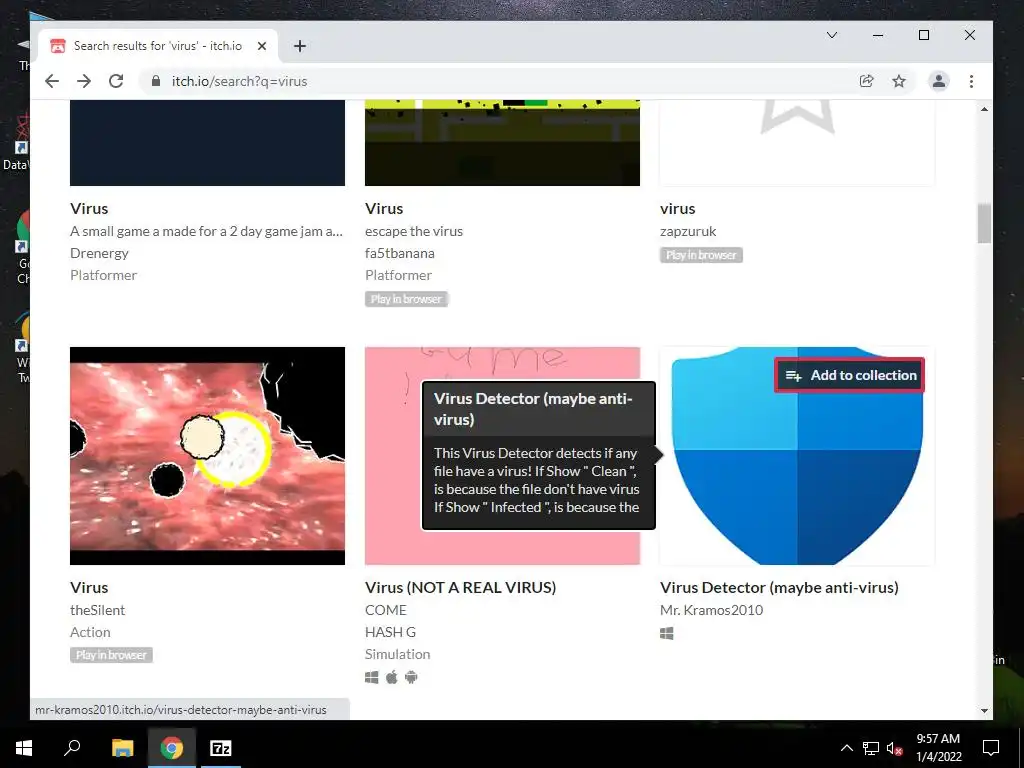This screenshot has width=1024, height=768.
Task: Click Platformer genre under Drenergy's Virus
Action: pyautogui.click(x=103, y=275)
